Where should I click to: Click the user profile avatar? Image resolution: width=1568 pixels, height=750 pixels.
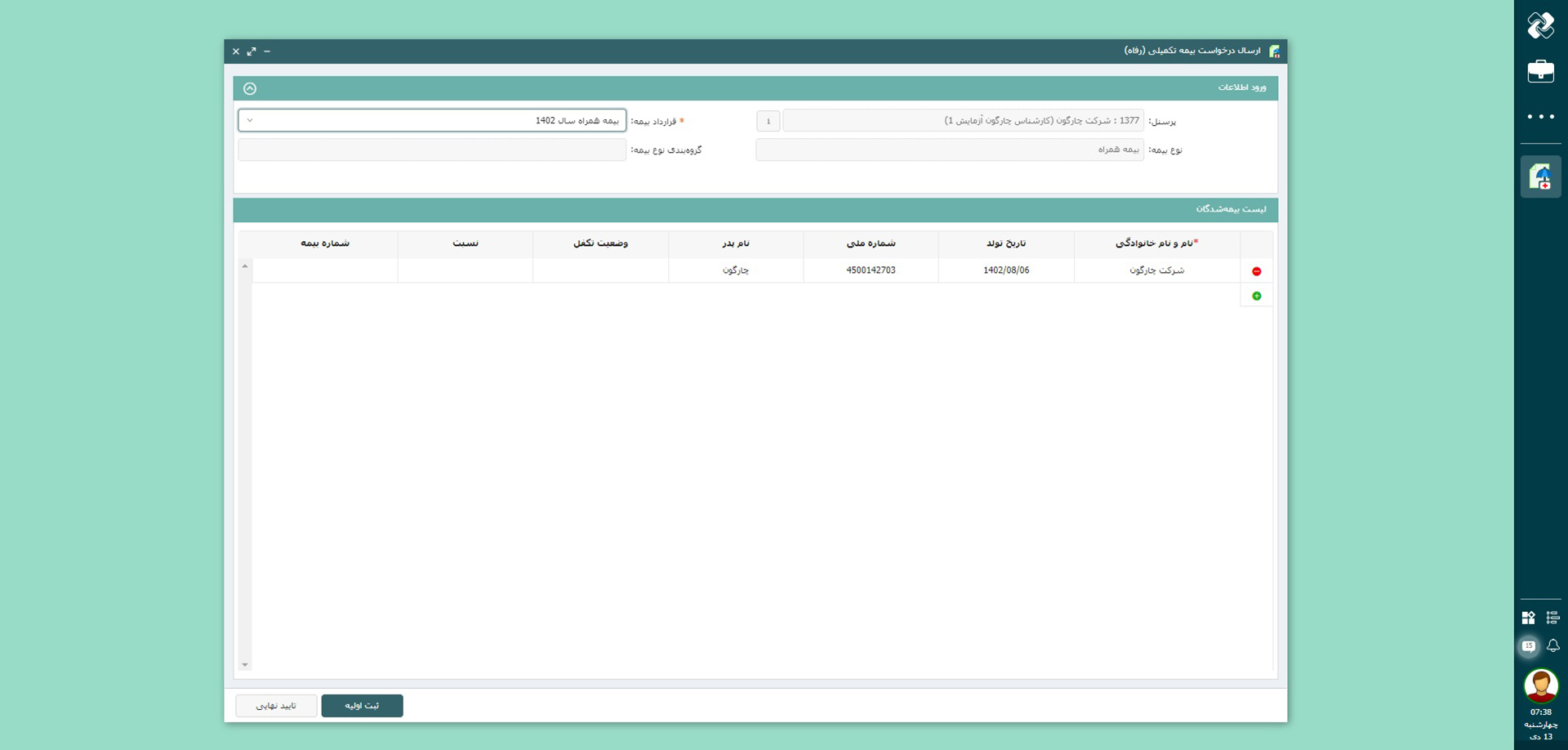pos(1540,685)
